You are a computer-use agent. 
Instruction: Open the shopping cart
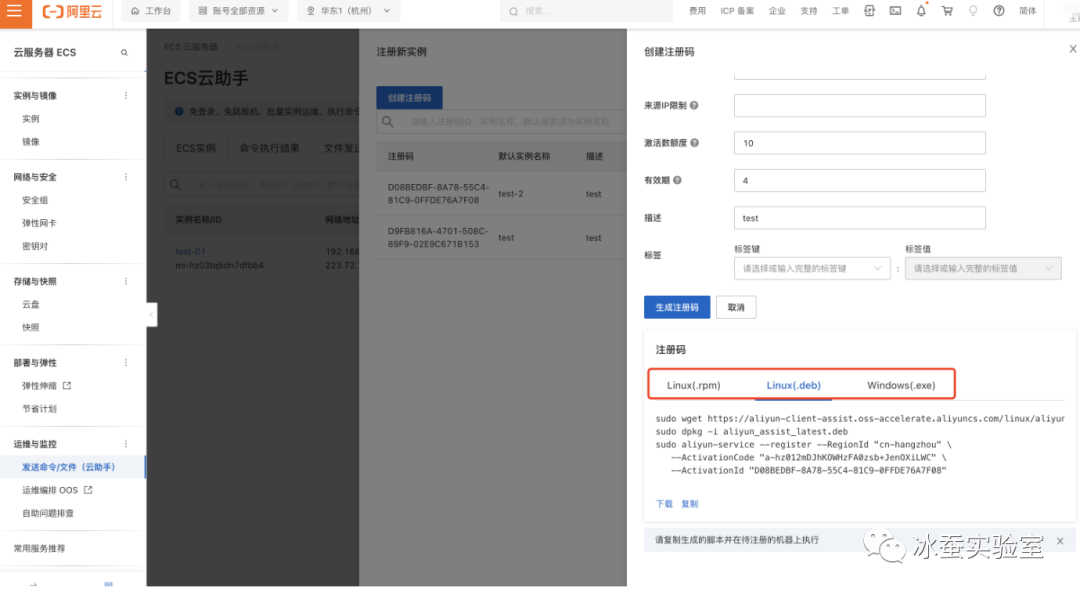(947, 11)
